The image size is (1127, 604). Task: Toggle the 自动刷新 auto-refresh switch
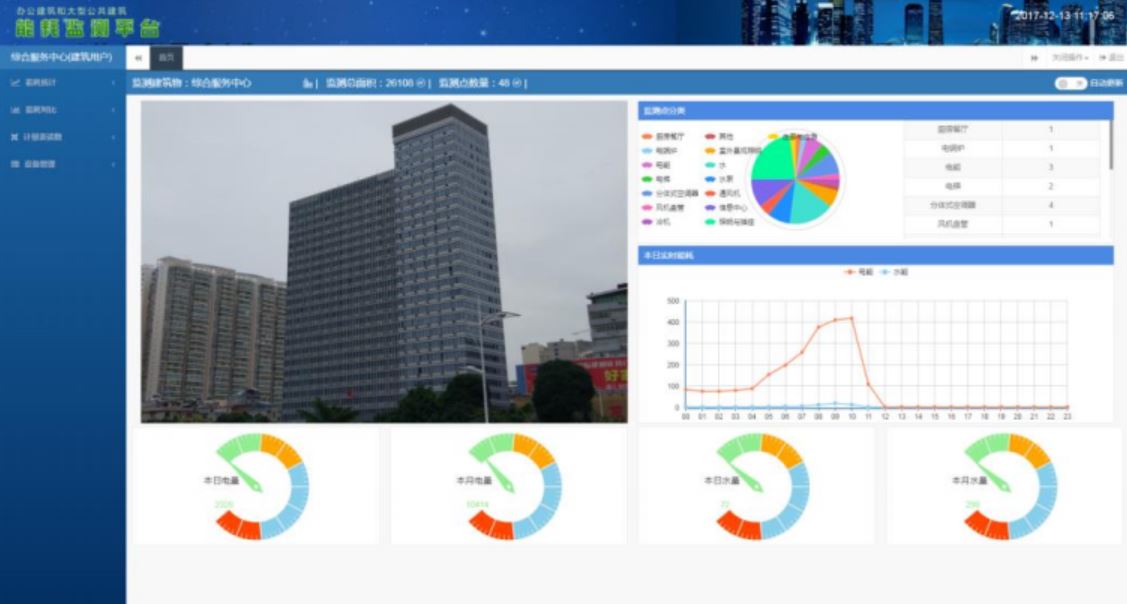coord(1069,83)
